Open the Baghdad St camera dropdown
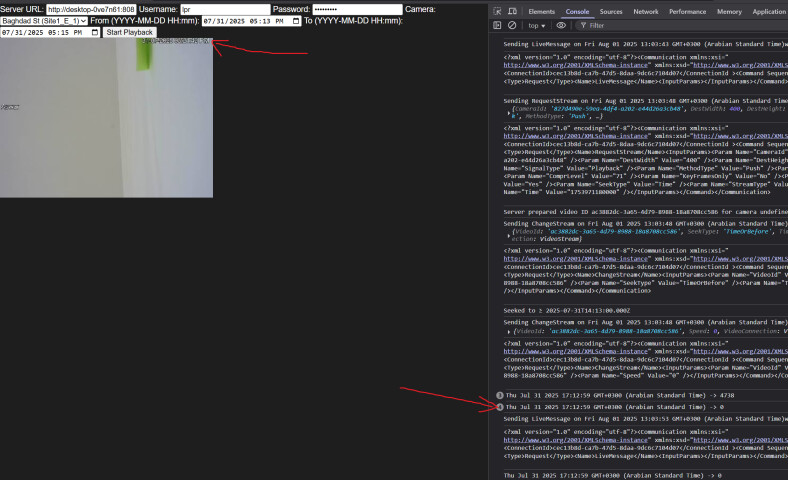The width and height of the screenshot is (788, 480). pyautogui.click(x=44, y=21)
